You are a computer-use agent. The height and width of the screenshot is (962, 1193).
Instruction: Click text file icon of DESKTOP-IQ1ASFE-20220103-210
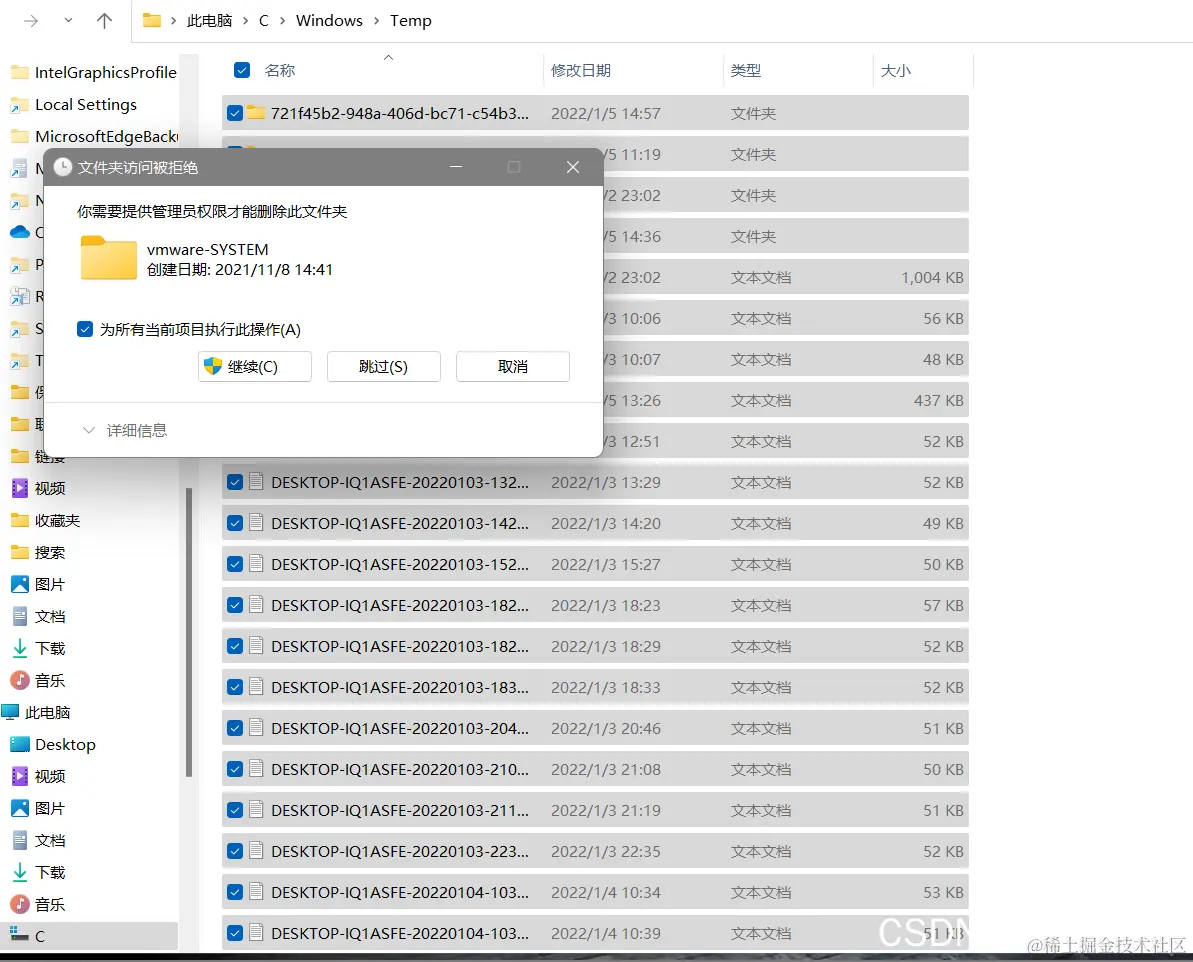point(256,769)
